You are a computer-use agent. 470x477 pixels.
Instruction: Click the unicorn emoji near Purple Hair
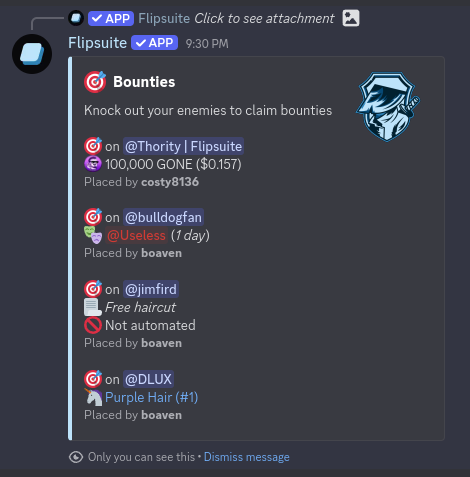(x=93, y=397)
